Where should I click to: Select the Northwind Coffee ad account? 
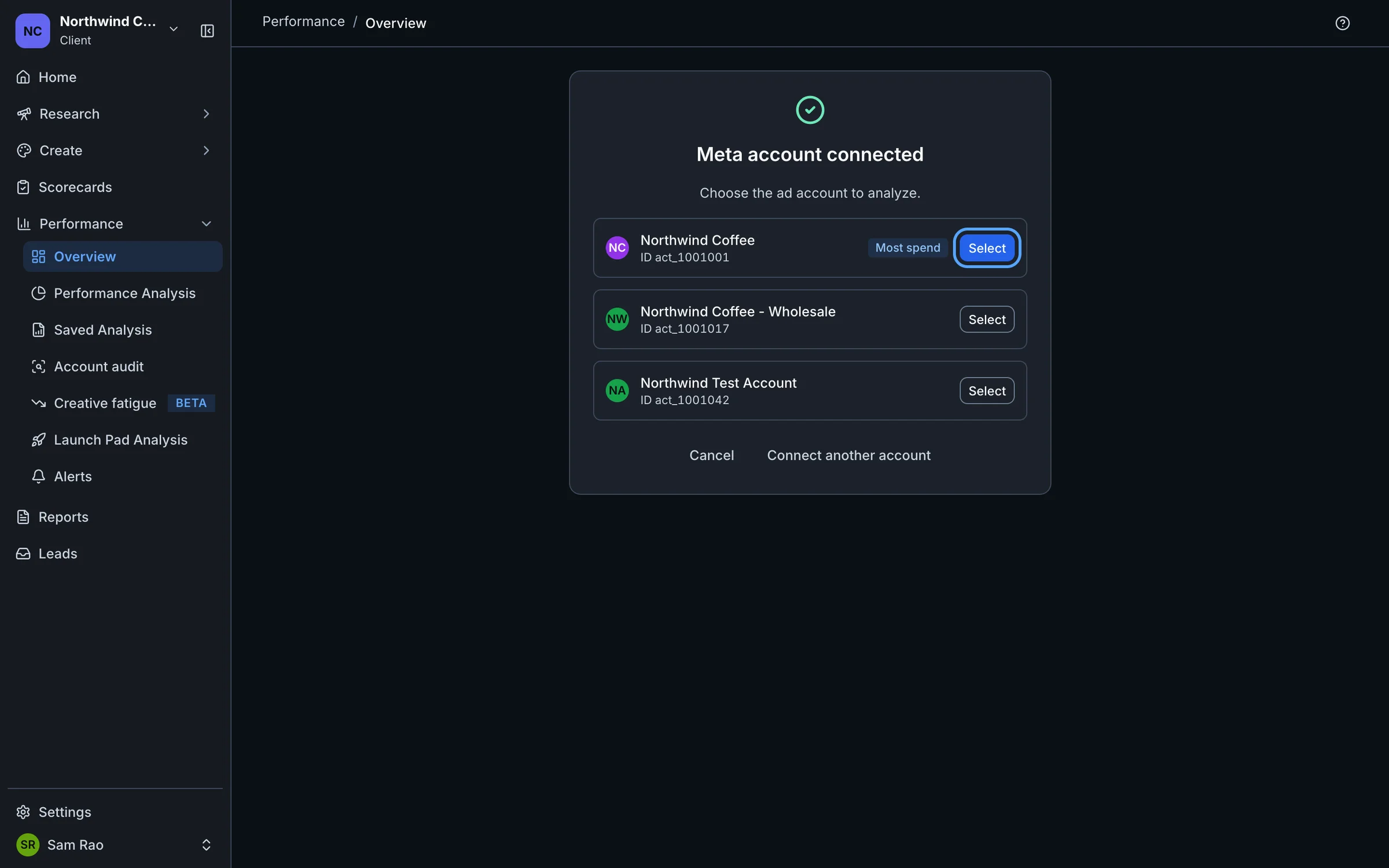987,248
